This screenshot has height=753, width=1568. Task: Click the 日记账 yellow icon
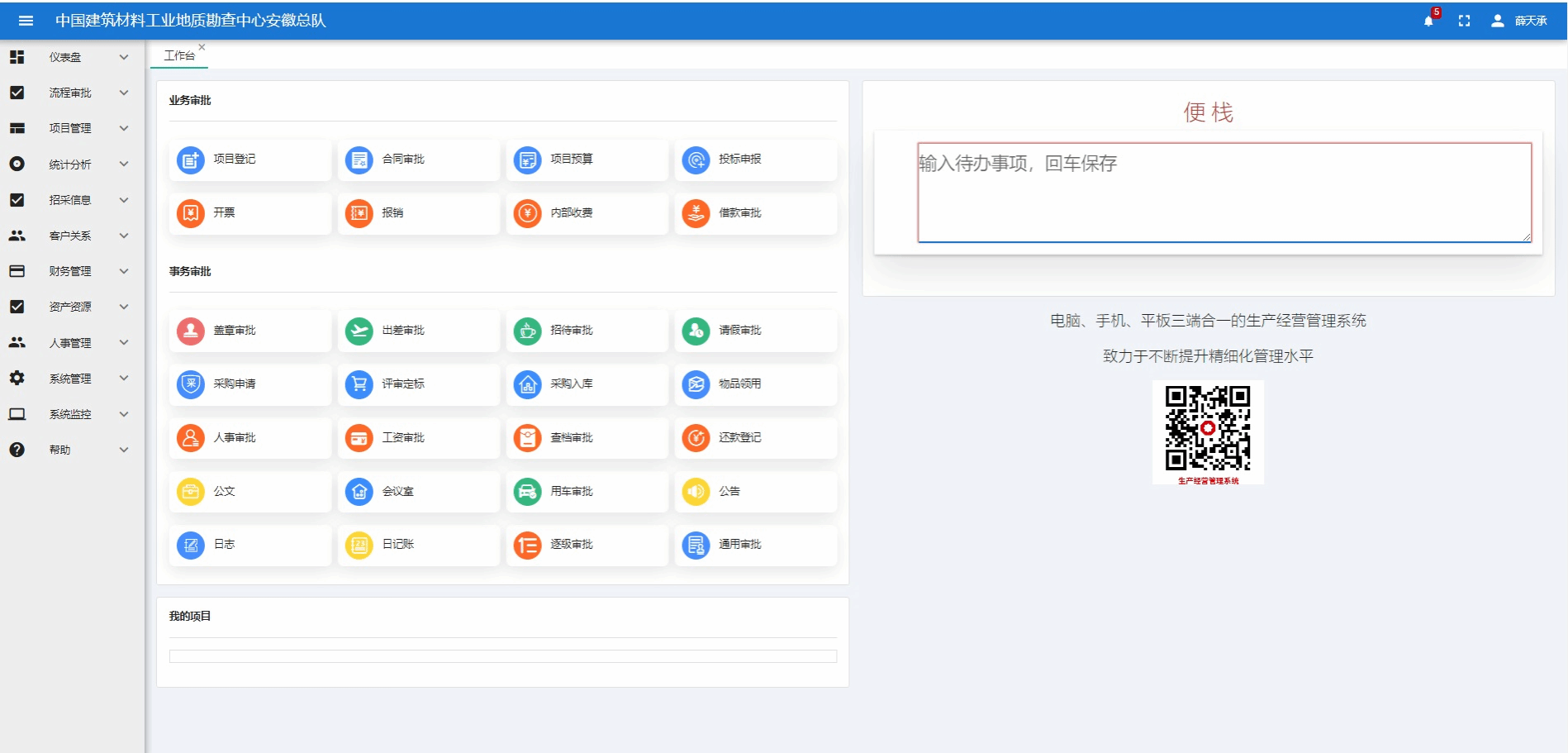pos(359,545)
